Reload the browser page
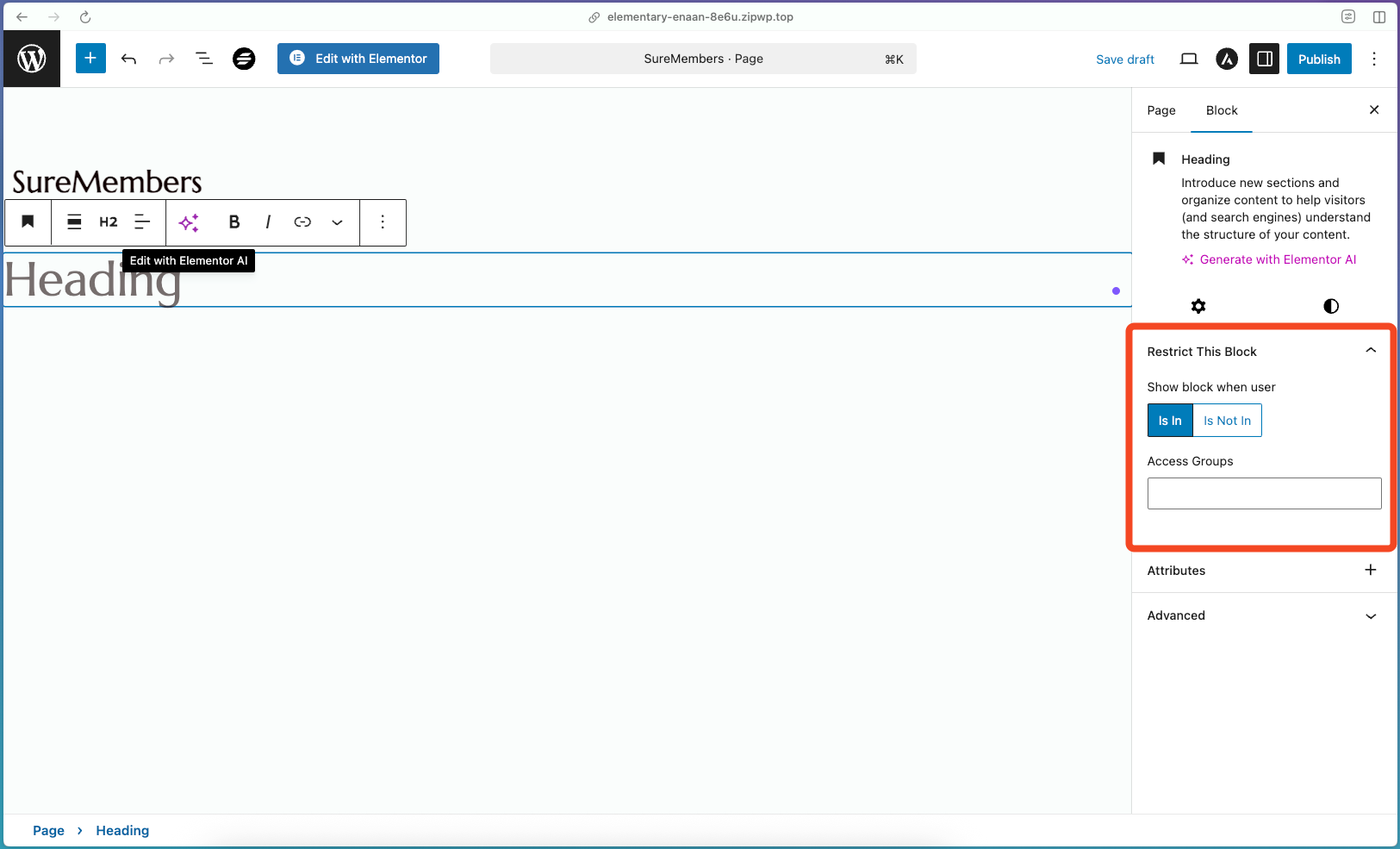This screenshot has height=849, width=1400. (85, 16)
